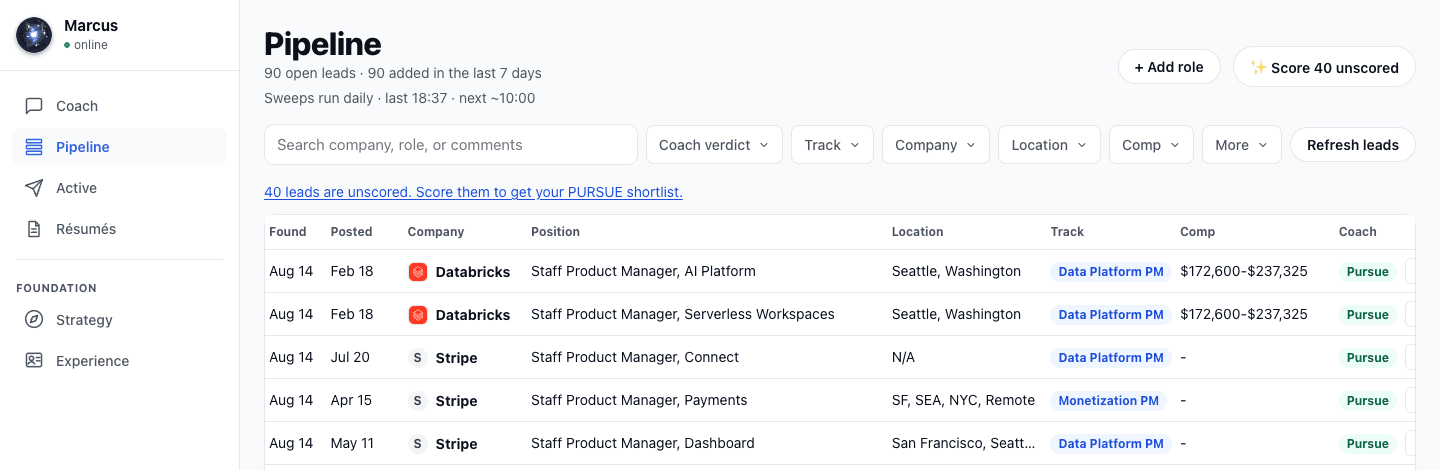The height and width of the screenshot is (470, 1440).
Task: Open the Company filter dropdown
Action: click(936, 145)
